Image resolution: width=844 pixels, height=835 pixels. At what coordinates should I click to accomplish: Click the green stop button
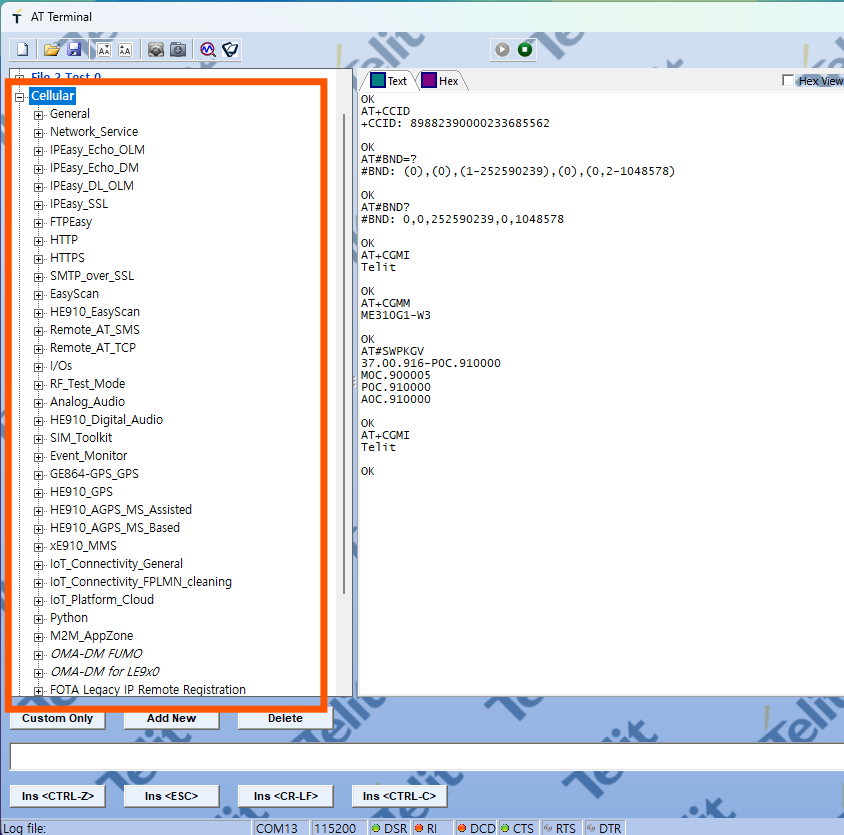525,50
